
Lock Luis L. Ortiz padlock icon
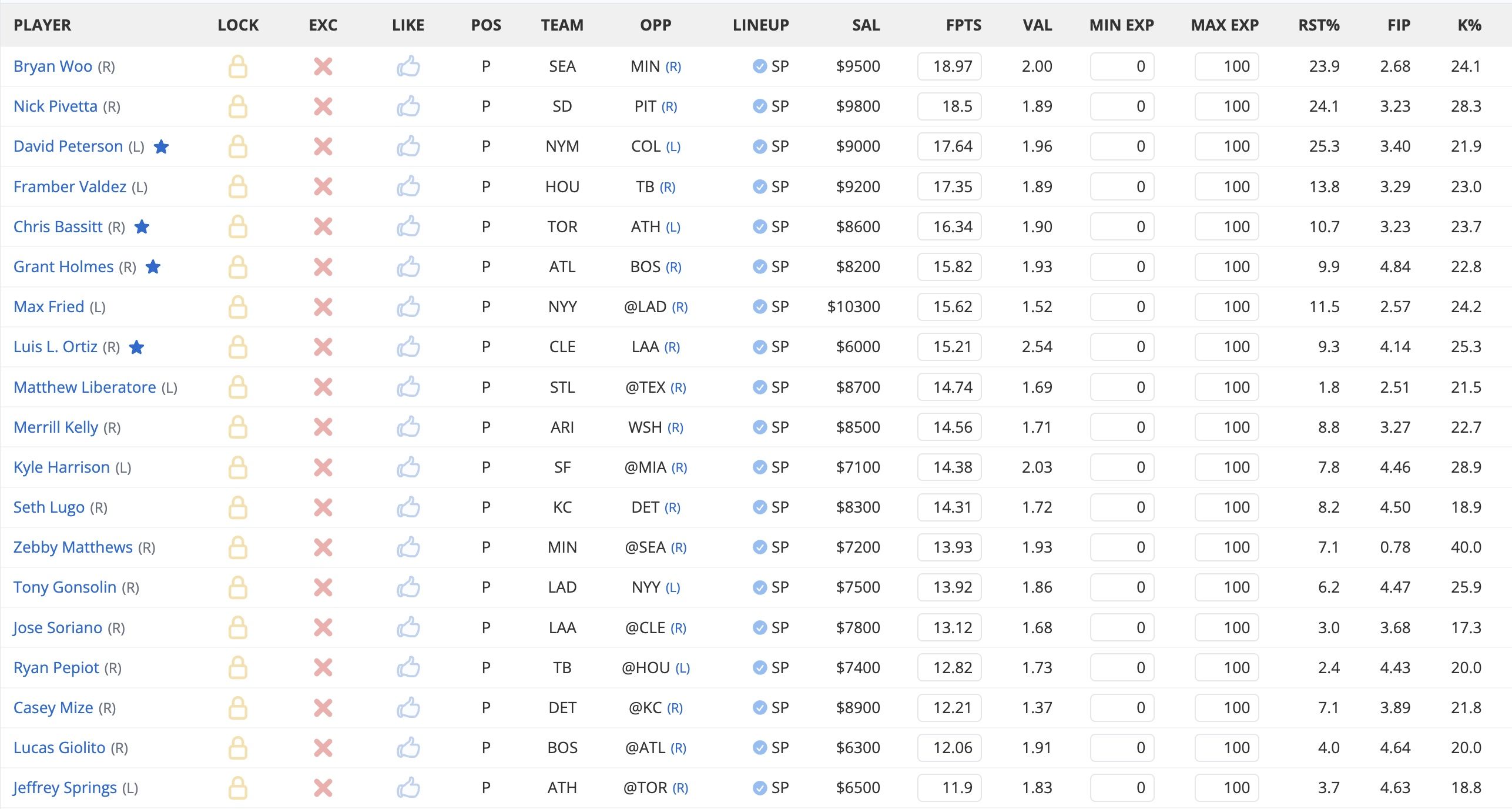pyautogui.click(x=238, y=347)
